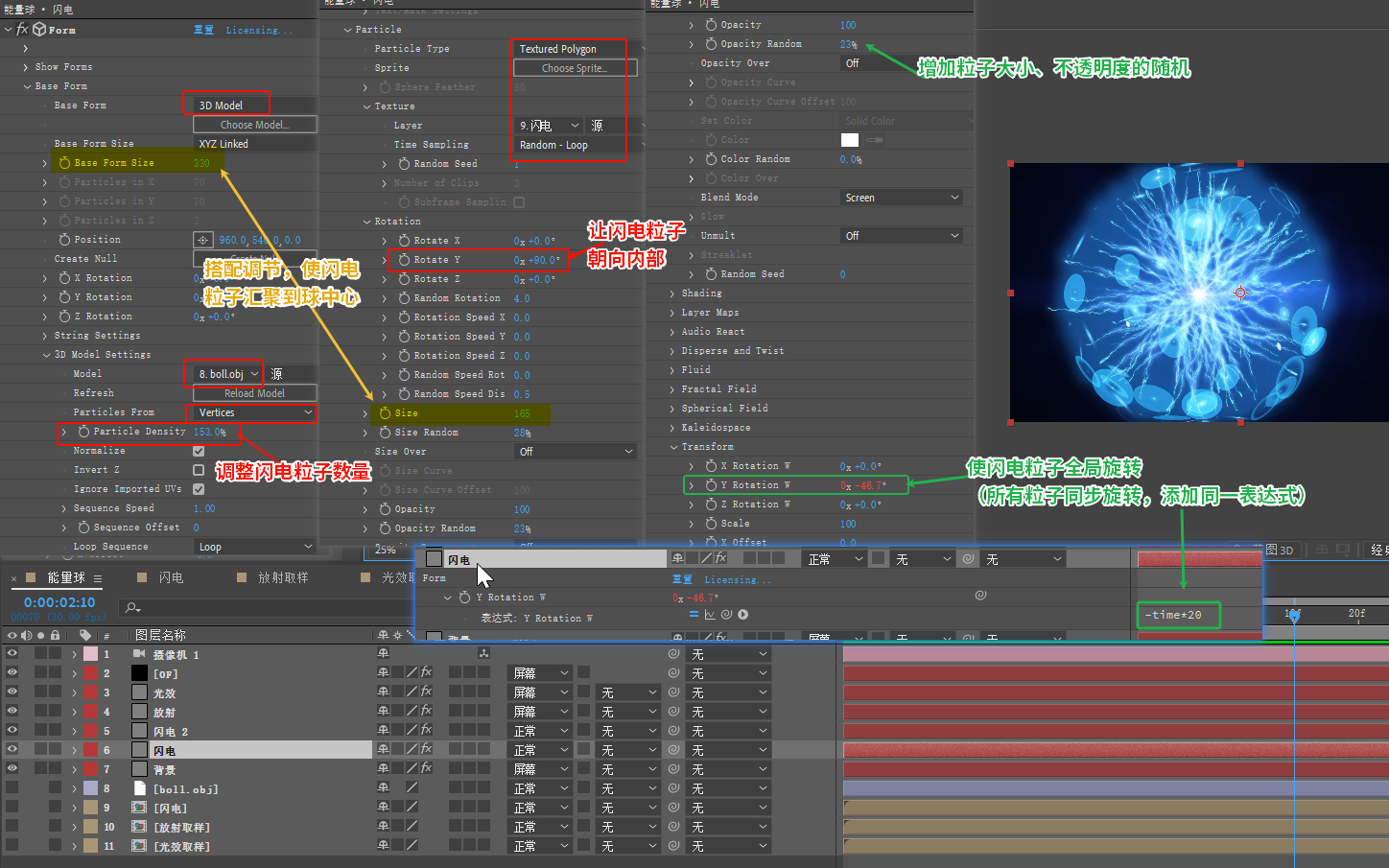
Task: Expand layer 4 放射 properties arrow
Action: pyautogui.click(x=74, y=712)
